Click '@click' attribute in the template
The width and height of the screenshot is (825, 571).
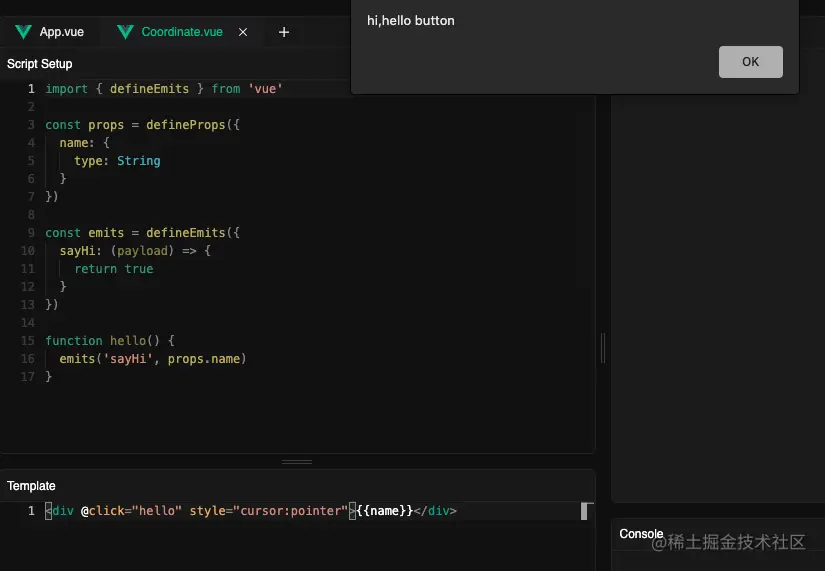pos(102,511)
